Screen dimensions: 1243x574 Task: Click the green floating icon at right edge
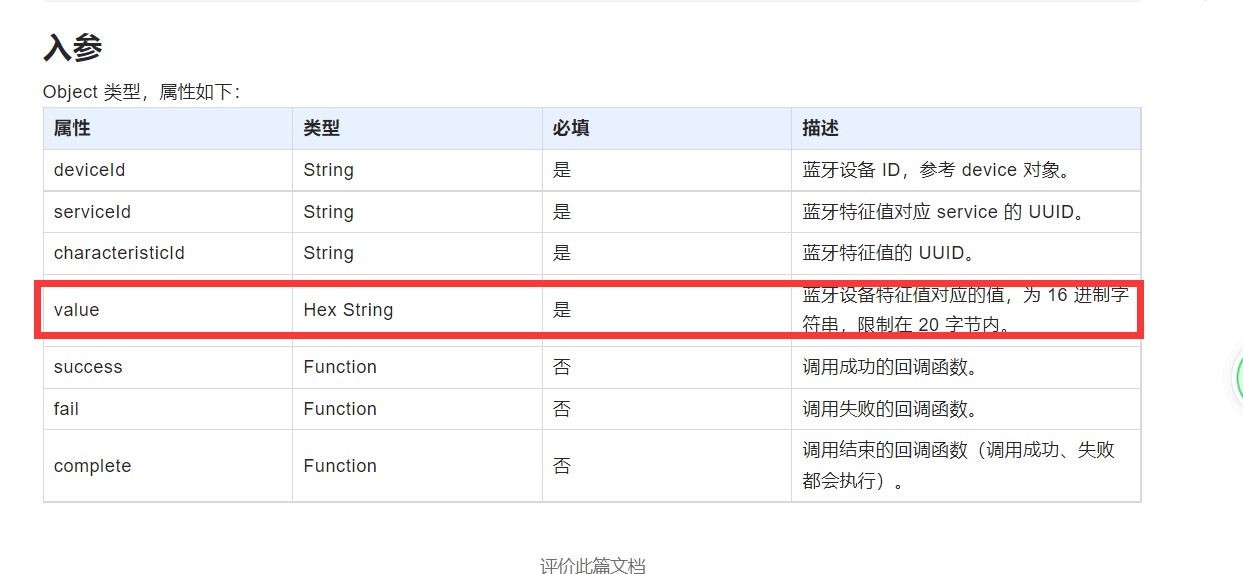(1239, 378)
